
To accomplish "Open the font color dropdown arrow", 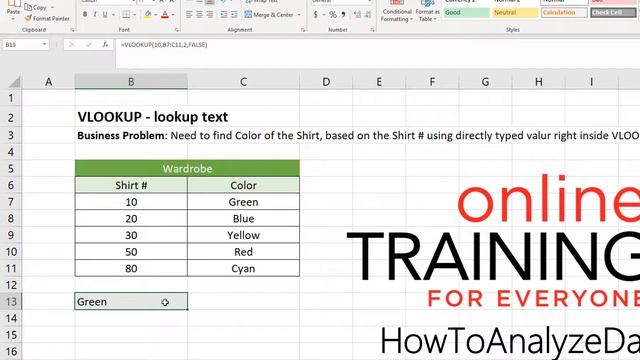I will [x=173, y=15].
